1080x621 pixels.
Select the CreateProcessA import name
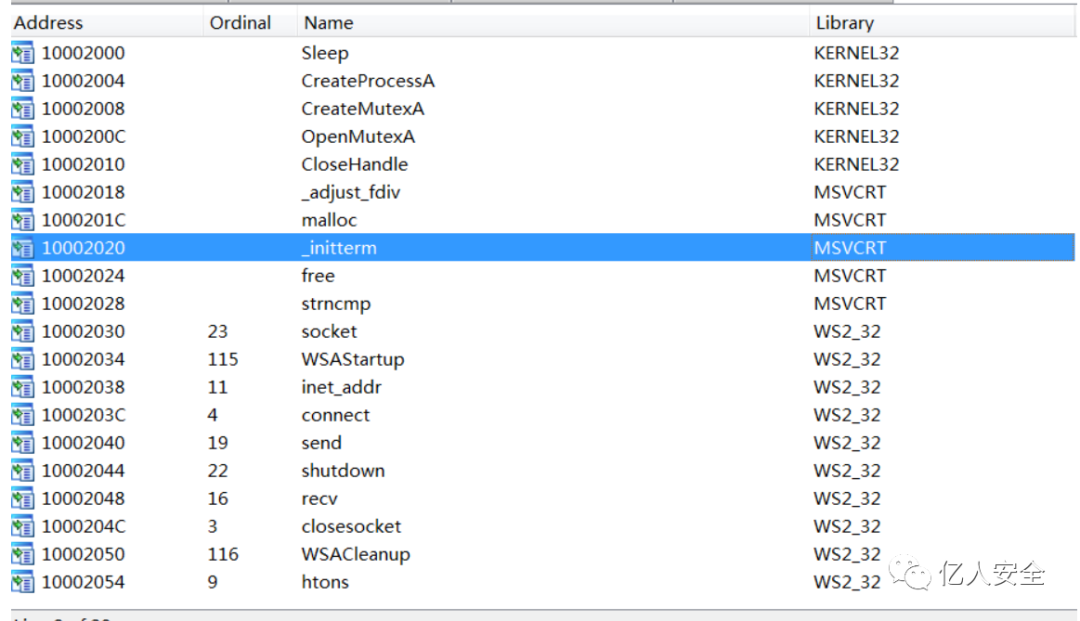pyautogui.click(x=368, y=81)
